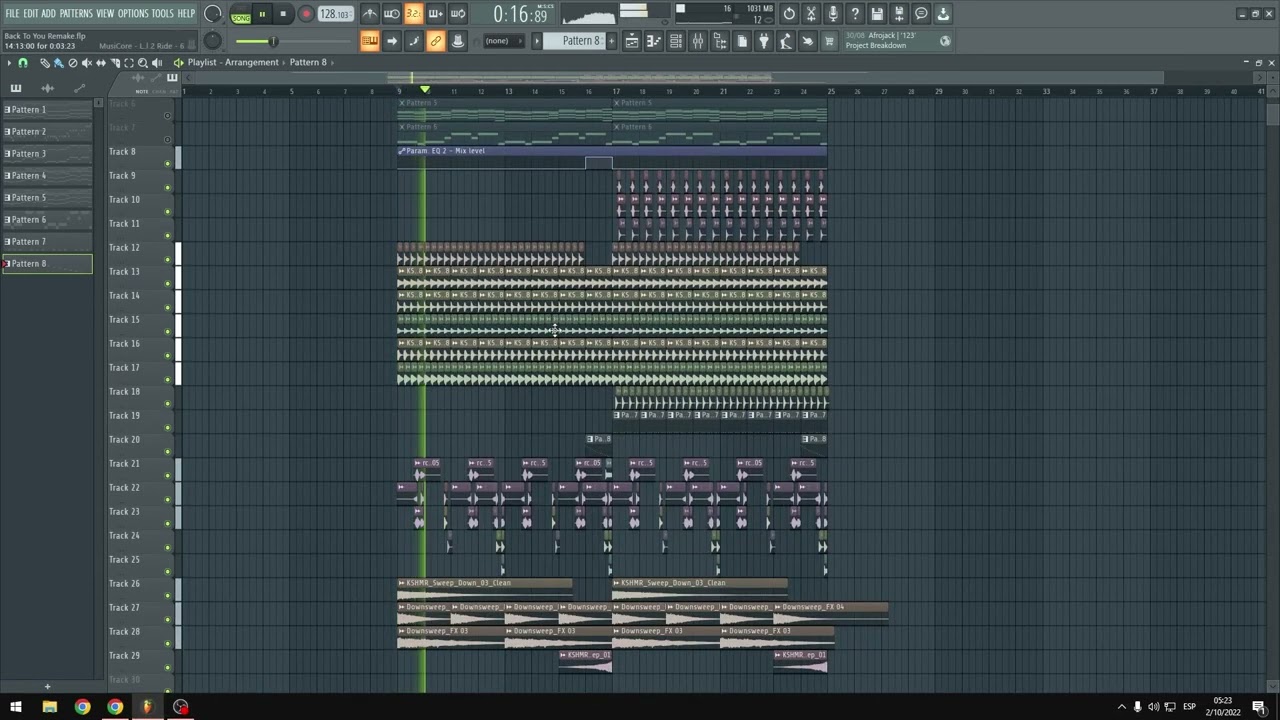Open the Pattern 8 selector dropdown

point(574,41)
